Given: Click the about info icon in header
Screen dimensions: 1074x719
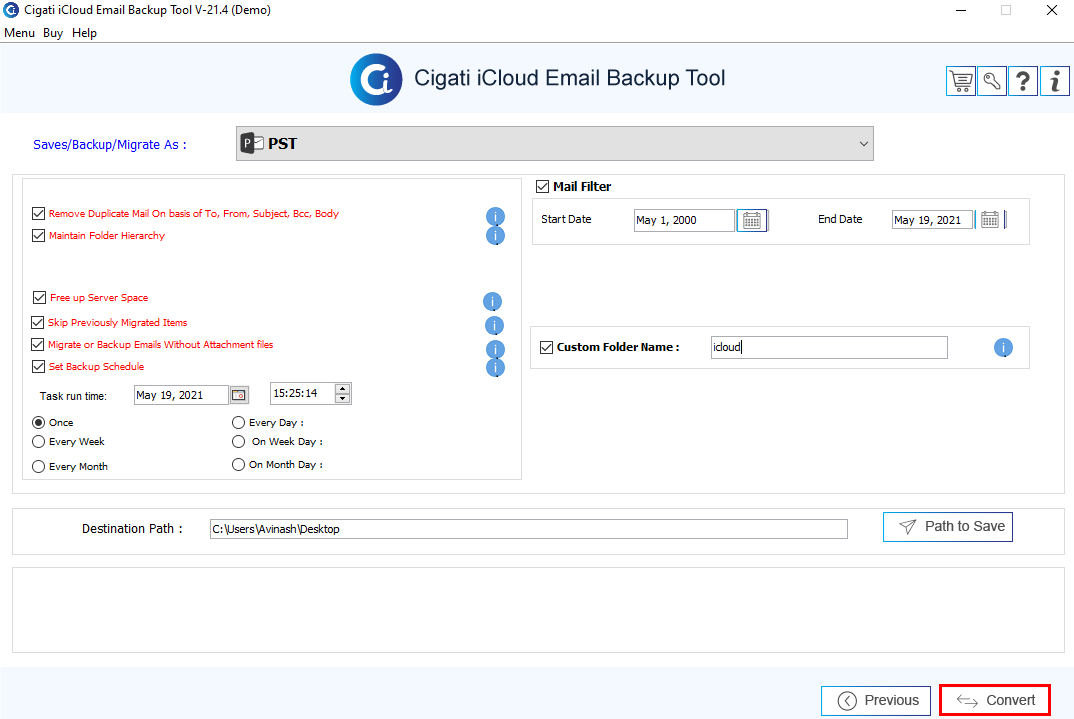Looking at the screenshot, I should (x=1055, y=81).
